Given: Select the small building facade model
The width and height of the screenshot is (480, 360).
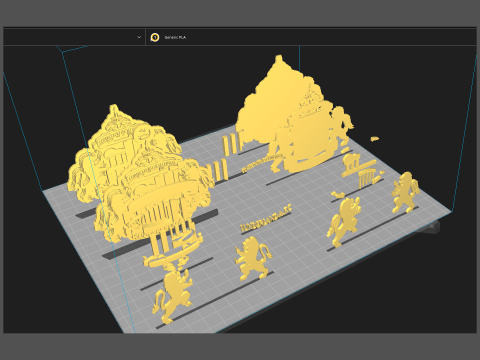Looking at the screenshot, I should [x=355, y=164].
